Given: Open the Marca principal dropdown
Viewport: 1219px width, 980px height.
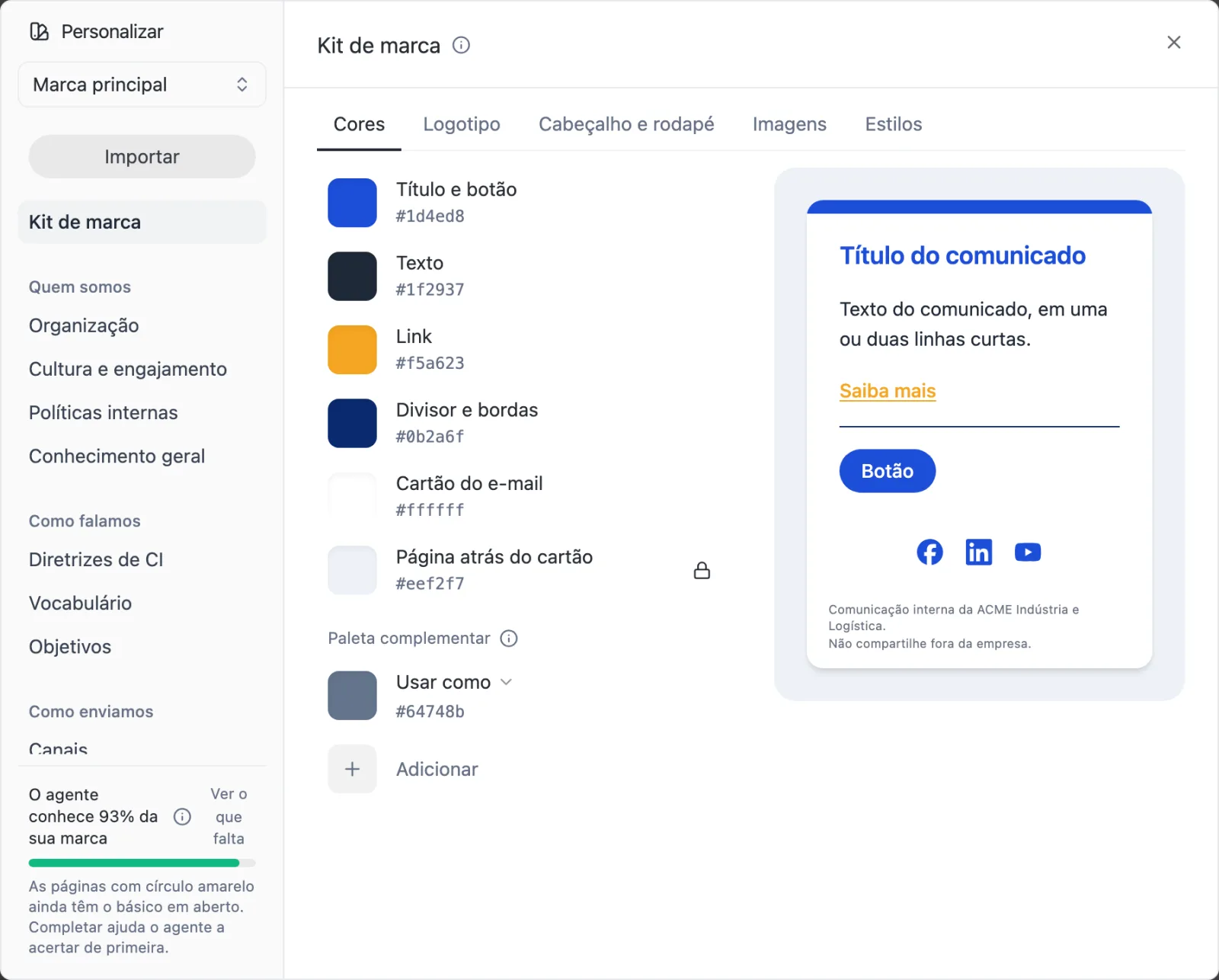Looking at the screenshot, I should click(142, 85).
